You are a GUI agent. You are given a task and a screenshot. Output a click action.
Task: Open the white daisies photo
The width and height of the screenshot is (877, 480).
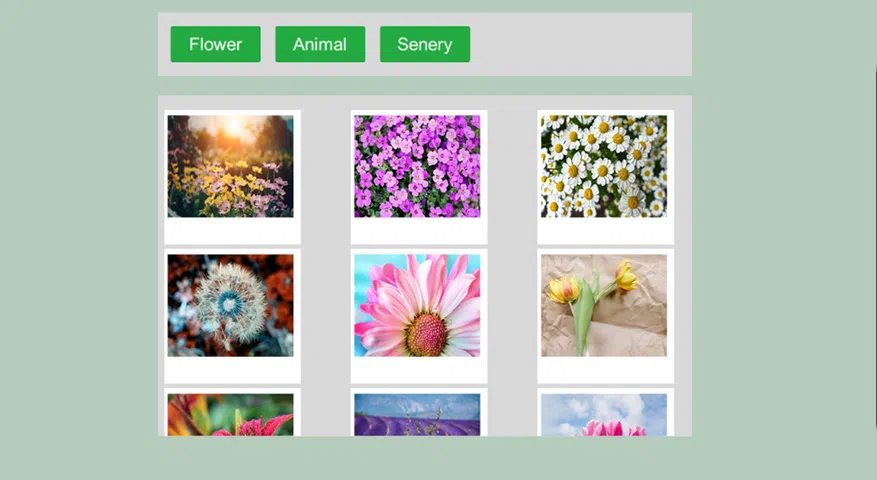click(604, 166)
